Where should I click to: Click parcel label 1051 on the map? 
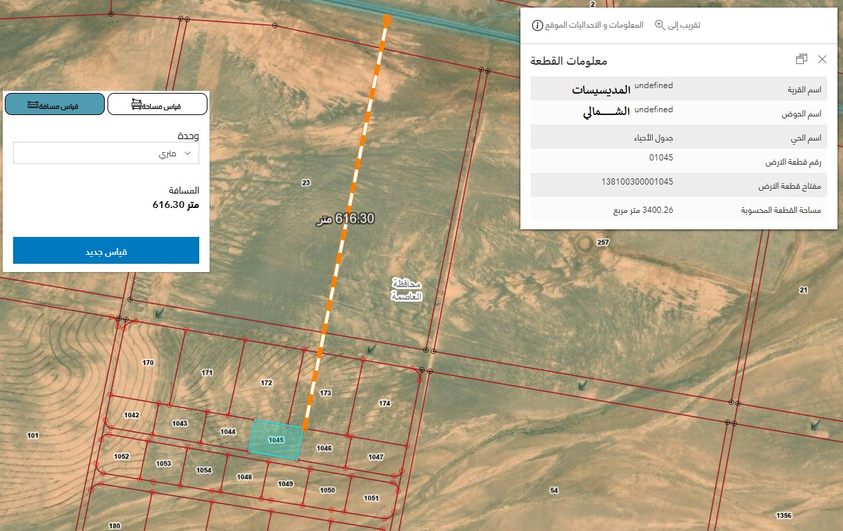pos(371,498)
